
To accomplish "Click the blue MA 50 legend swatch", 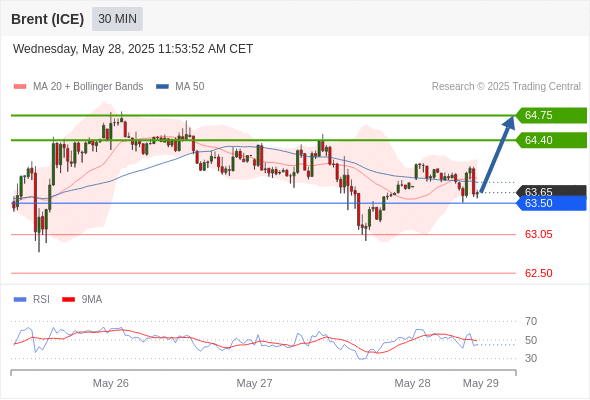I will tap(162, 87).
